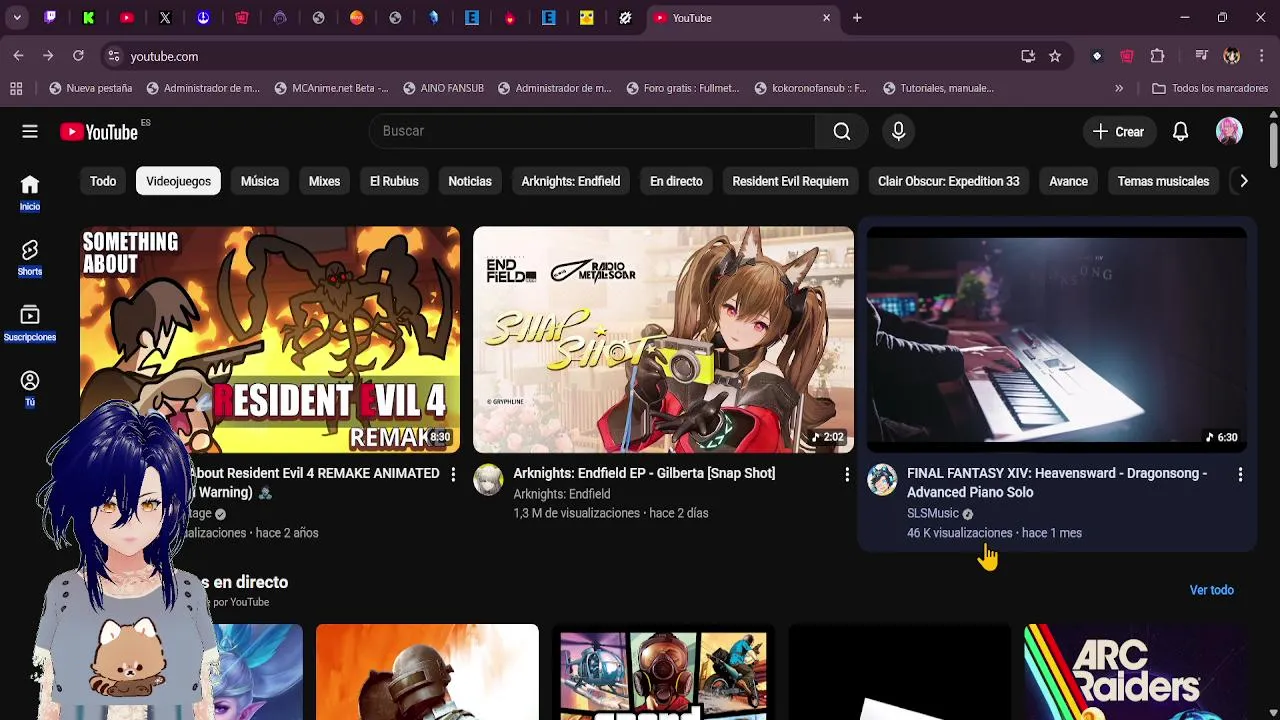Select the Todo filter chip
Screen dimensions: 1280x720
click(x=103, y=181)
